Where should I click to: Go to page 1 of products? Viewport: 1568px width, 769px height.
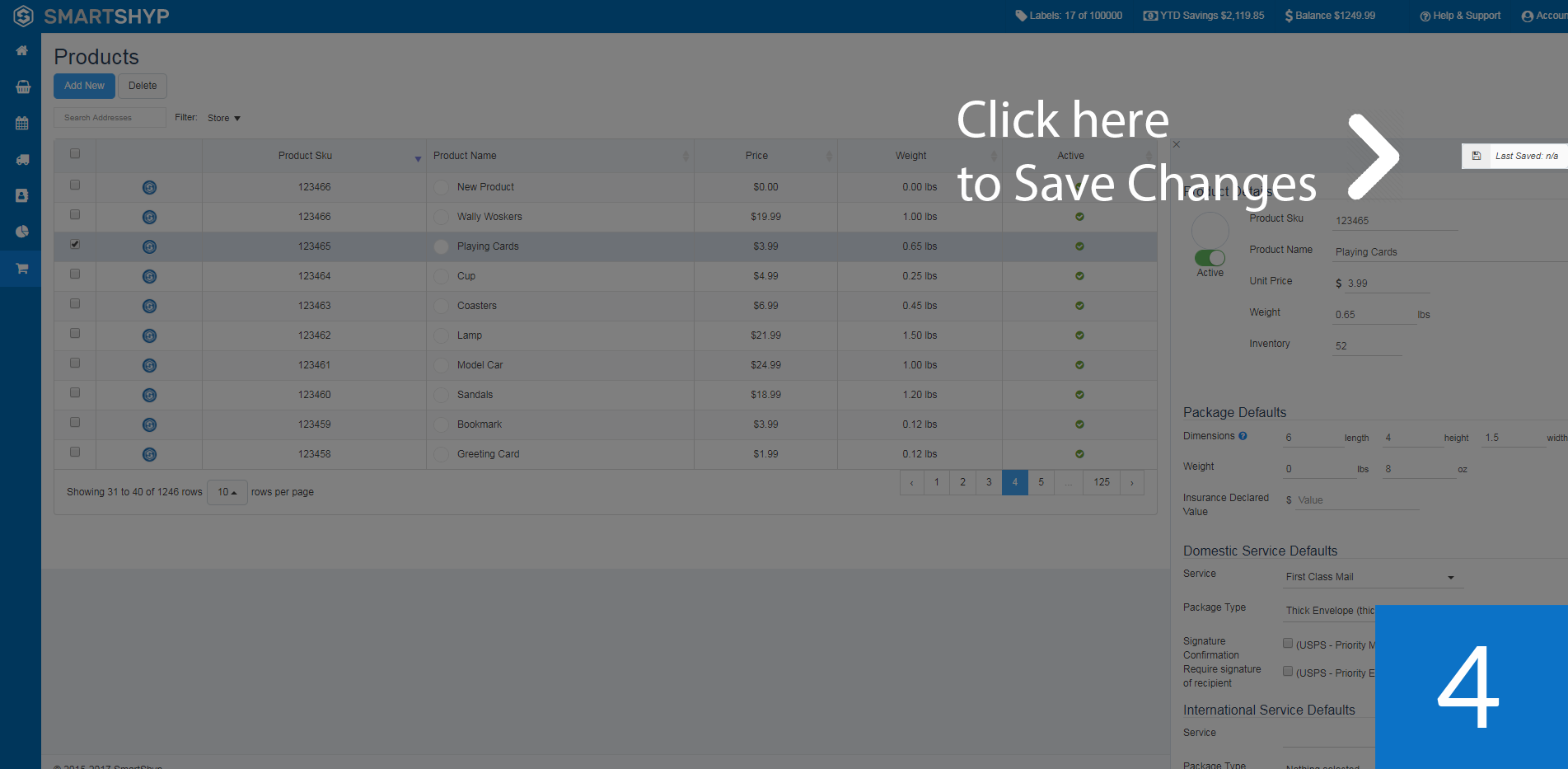[x=936, y=482]
